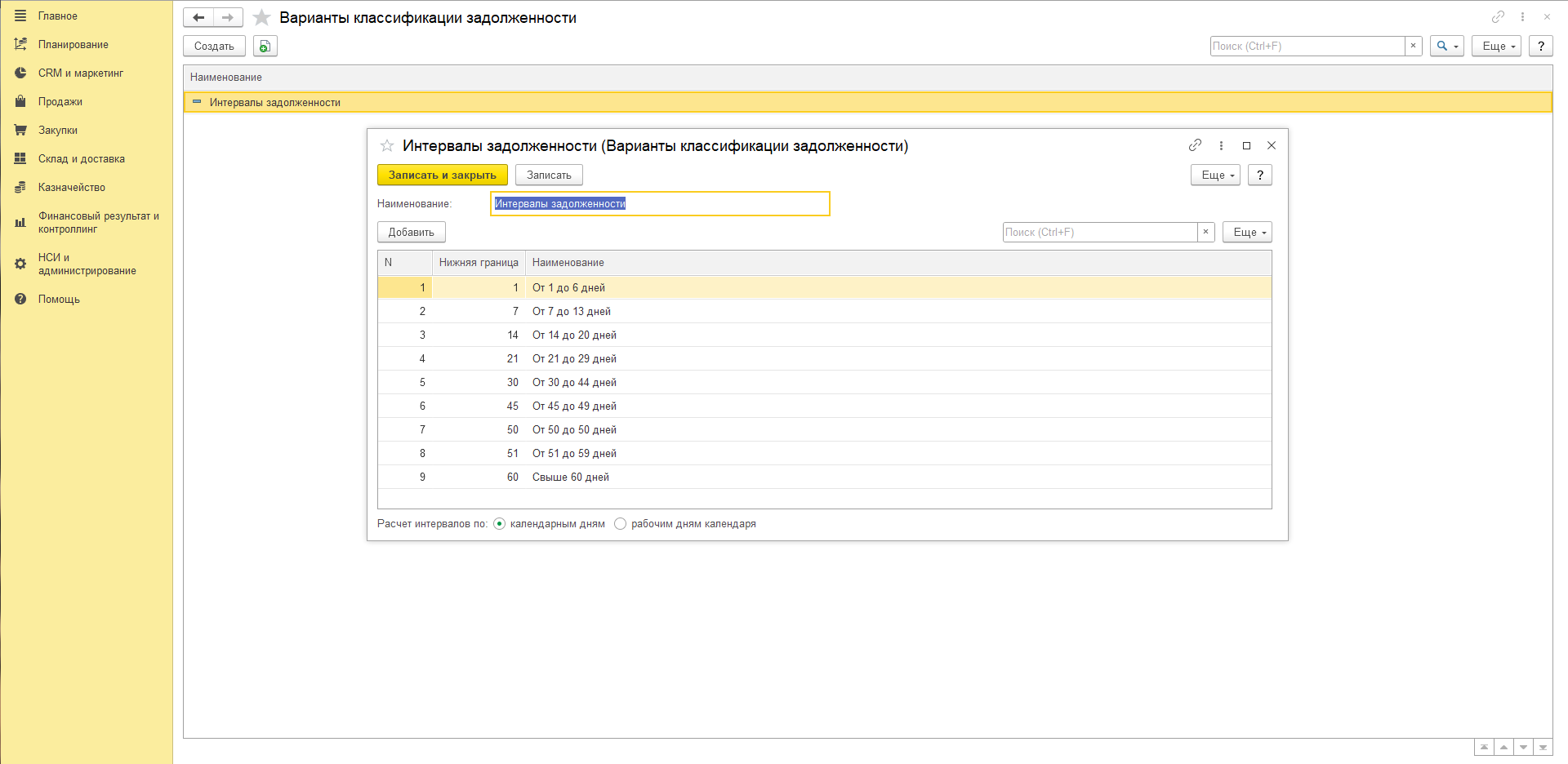The height and width of the screenshot is (764, 1568).
Task: Select row От 30 до 44 дней
Action: tap(824, 382)
